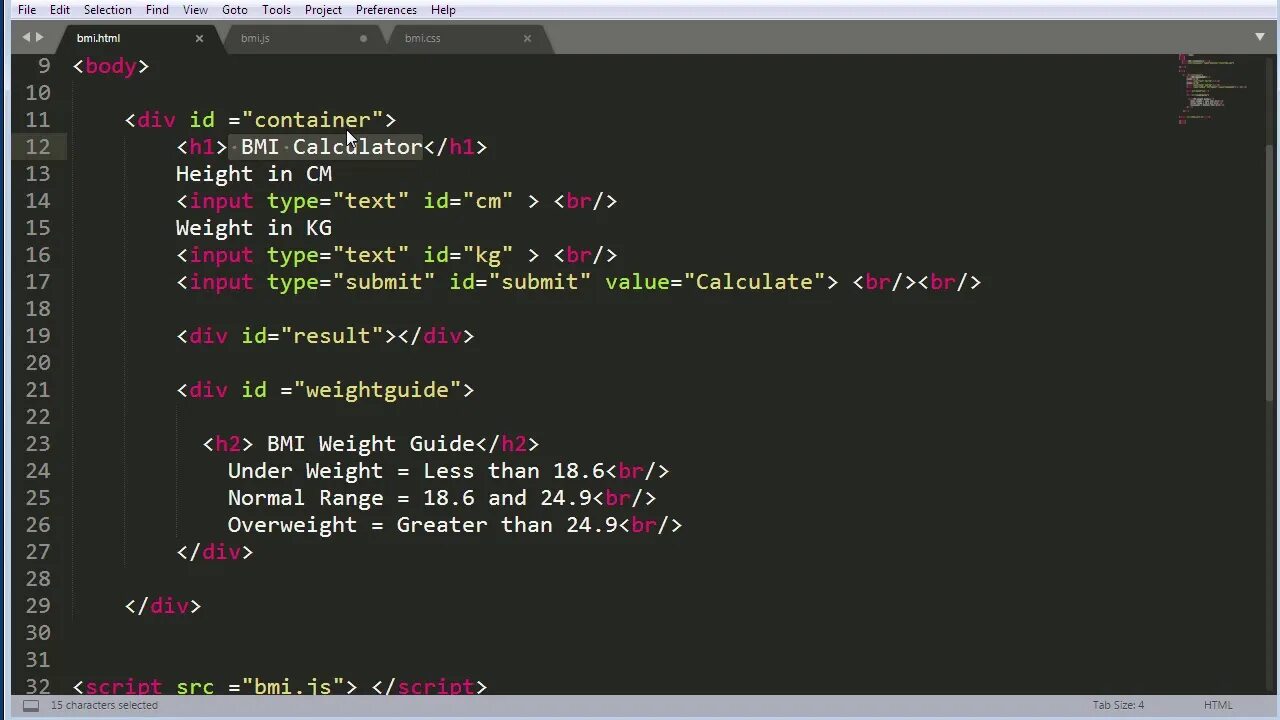The width and height of the screenshot is (1280, 720).
Task: Open the Project menu
Action: click(323, 10)
